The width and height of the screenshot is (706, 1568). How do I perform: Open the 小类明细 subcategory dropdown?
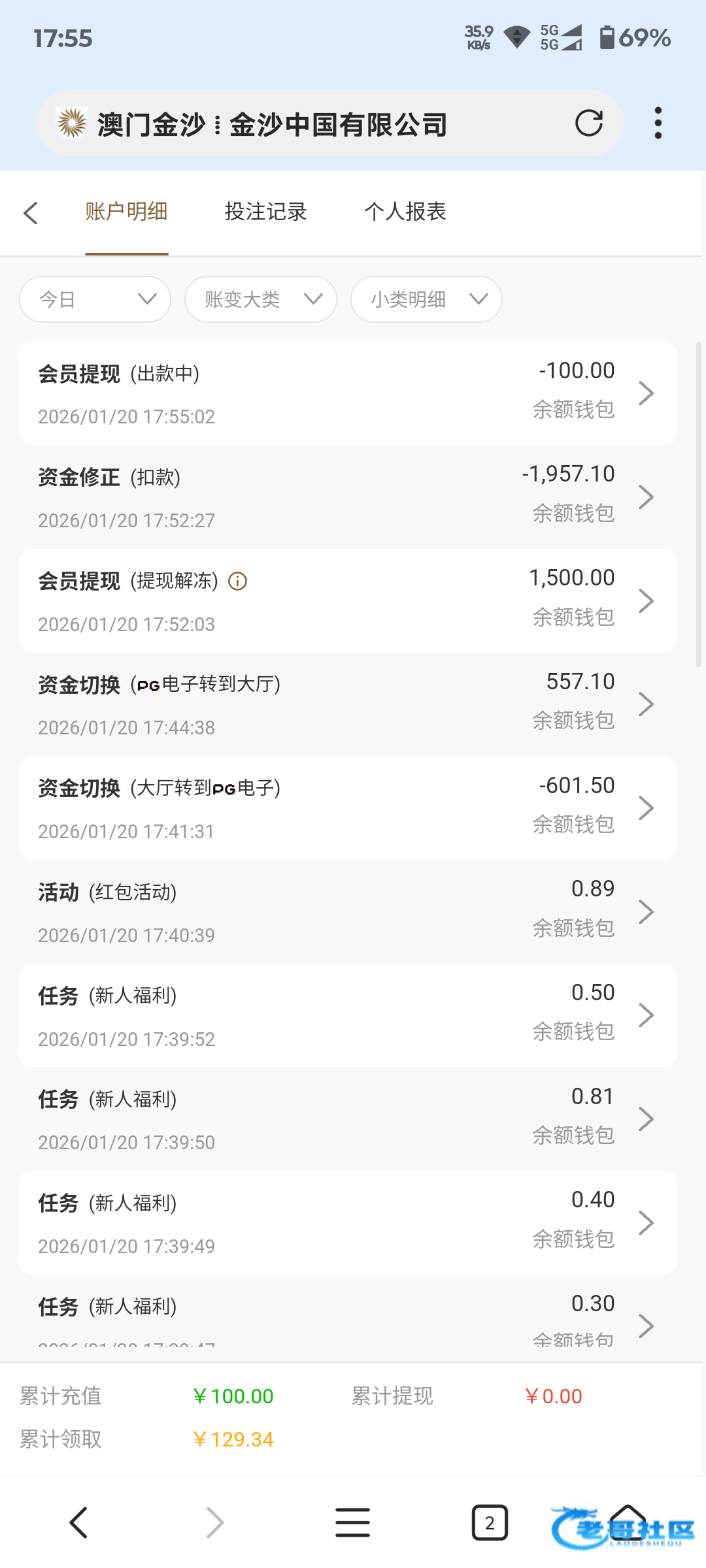426,299
